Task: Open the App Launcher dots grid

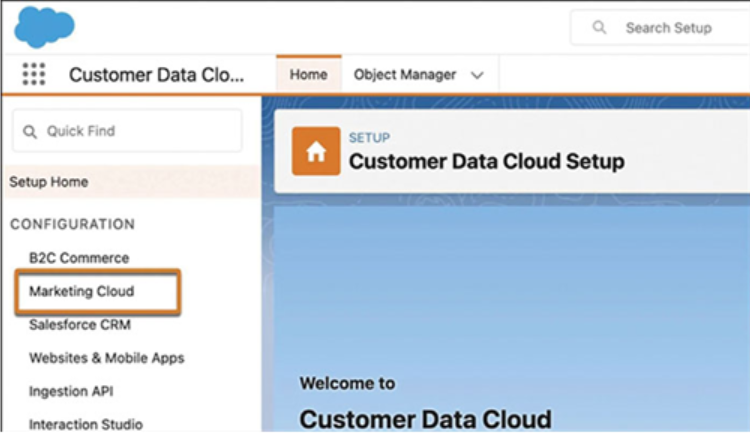Action: (33, 74)
